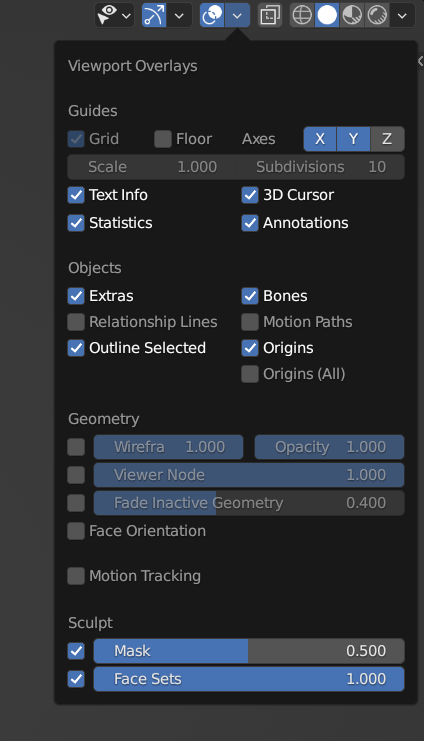Close the Viewport Overlays dropdown arrow

click(237, 15)
